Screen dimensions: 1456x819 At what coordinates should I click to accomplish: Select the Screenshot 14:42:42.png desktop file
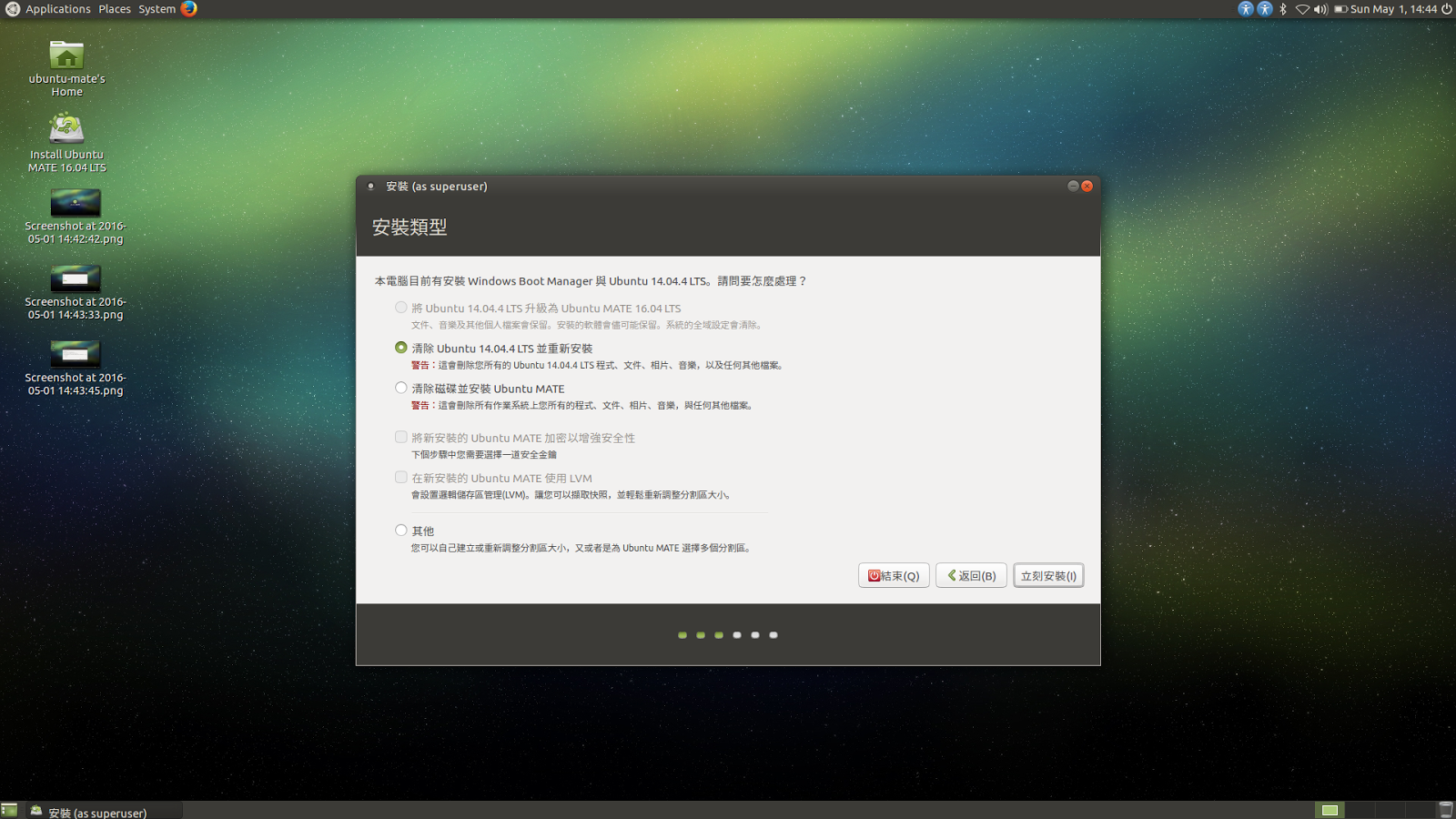(x=75, y=217)
